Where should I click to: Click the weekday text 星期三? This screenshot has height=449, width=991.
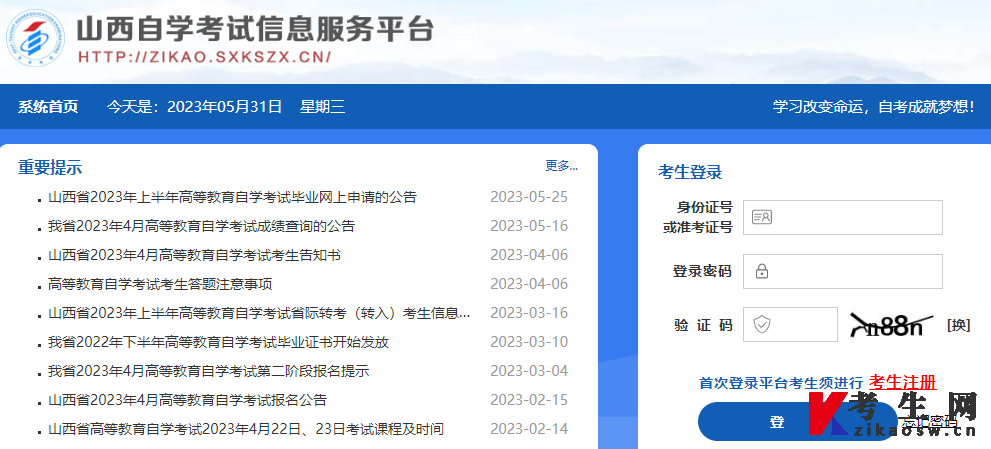[322, 106]
